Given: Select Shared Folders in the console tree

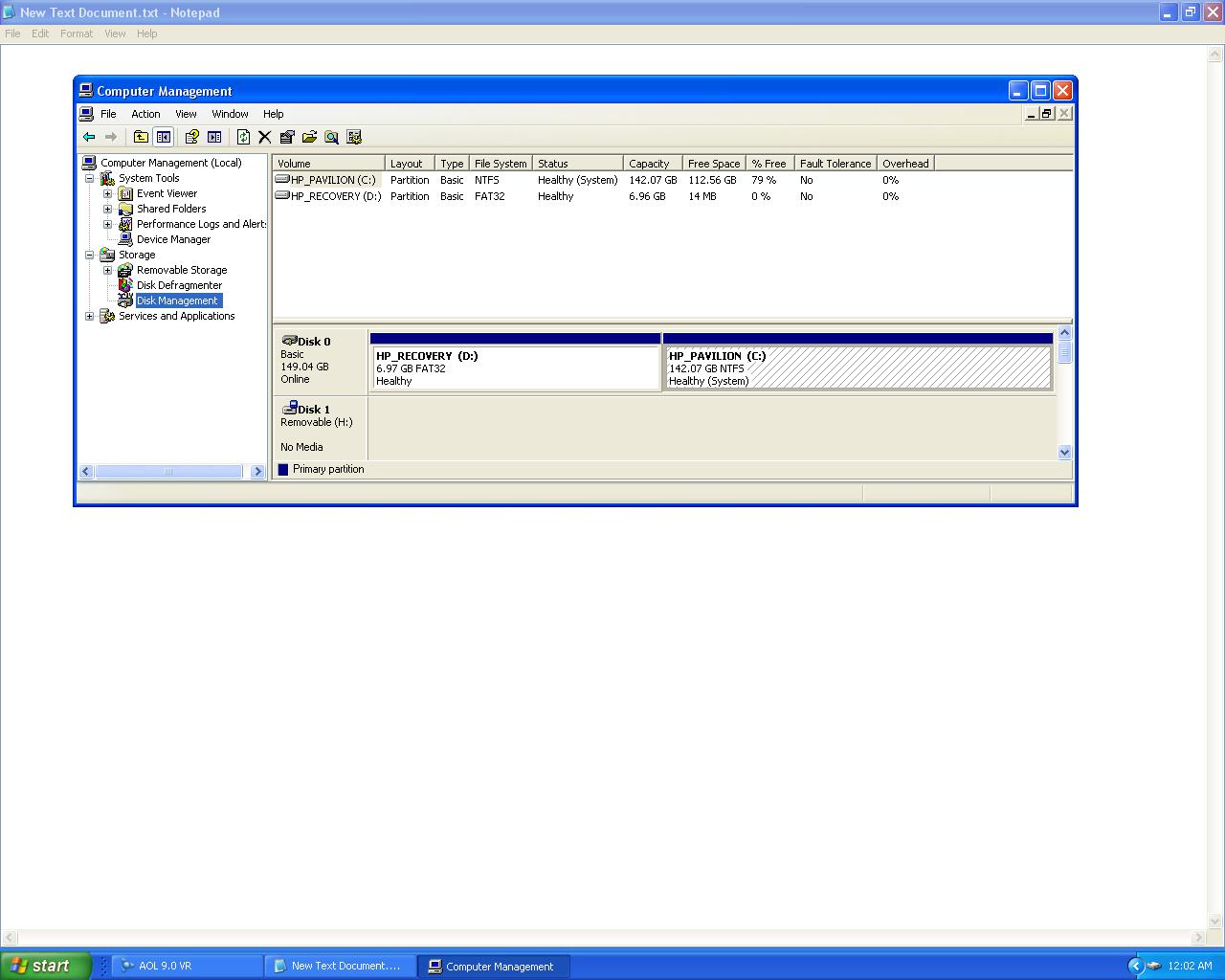Looking at the screenshot, I should tap(171, 209).
